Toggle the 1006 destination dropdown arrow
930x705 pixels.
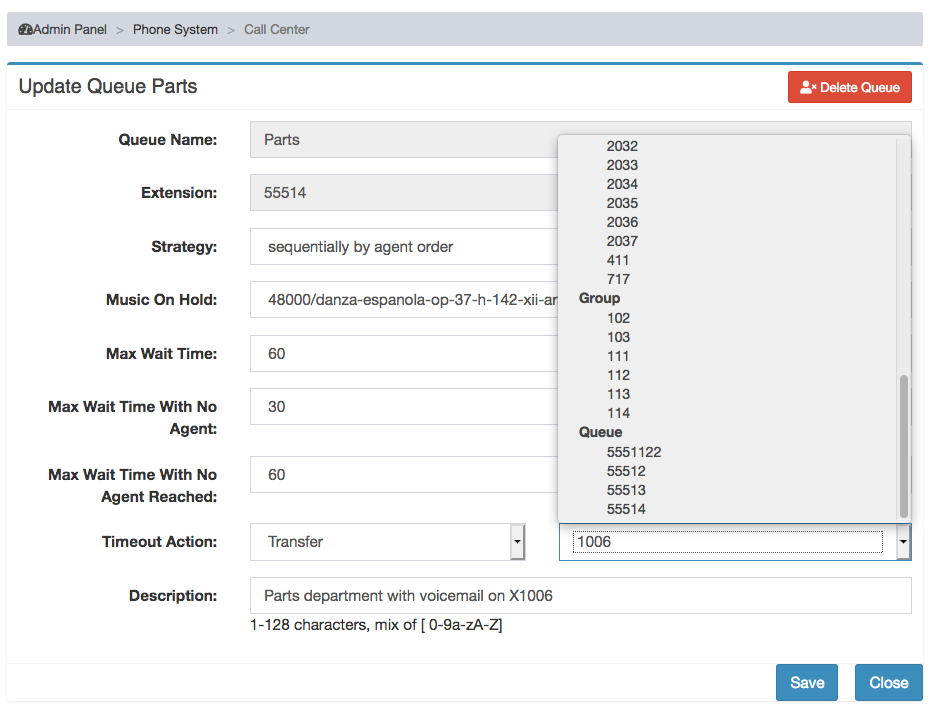tap(903, 541)
